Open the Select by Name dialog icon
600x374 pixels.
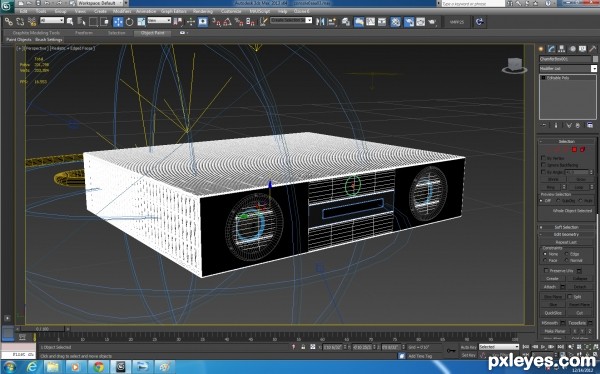click(x=81, y=22)
